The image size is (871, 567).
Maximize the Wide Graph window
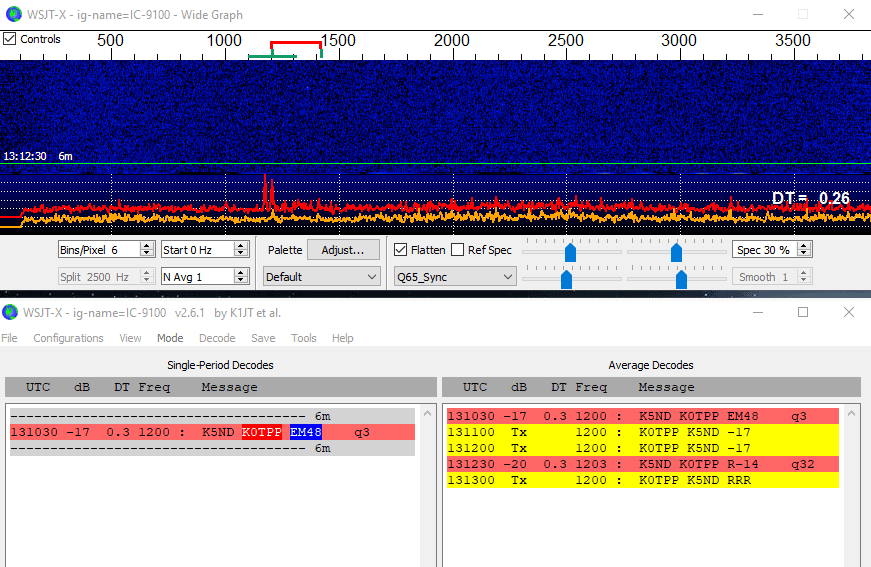(x=802, y=14)
